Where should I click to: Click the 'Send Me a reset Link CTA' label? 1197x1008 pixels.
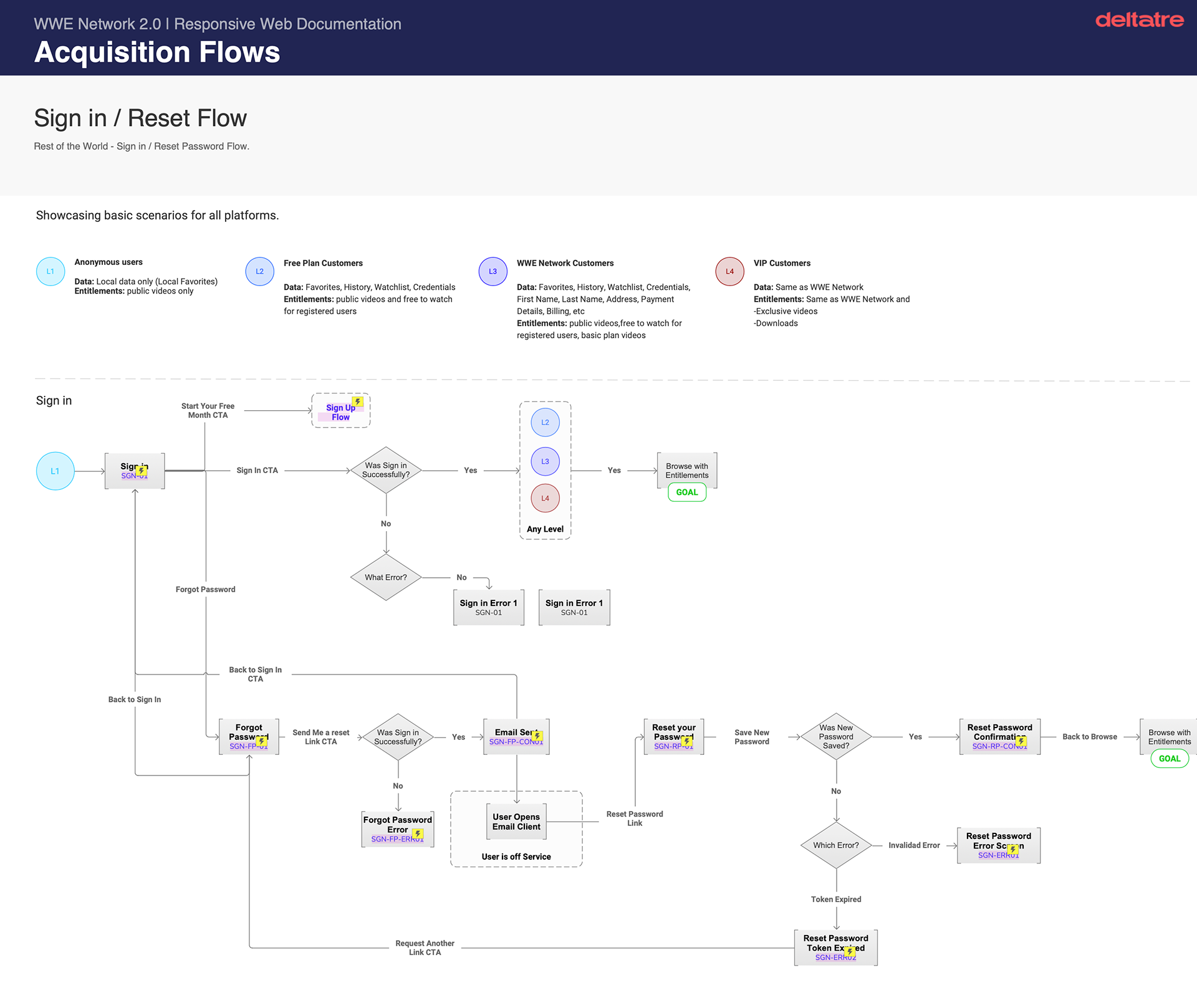pos(321,737)
